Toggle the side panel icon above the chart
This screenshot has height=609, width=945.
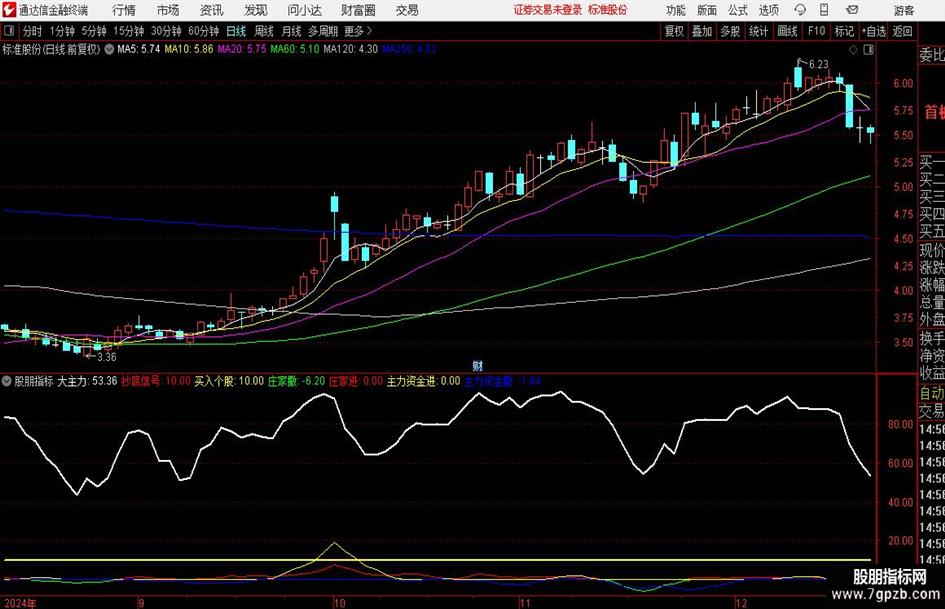868,50
